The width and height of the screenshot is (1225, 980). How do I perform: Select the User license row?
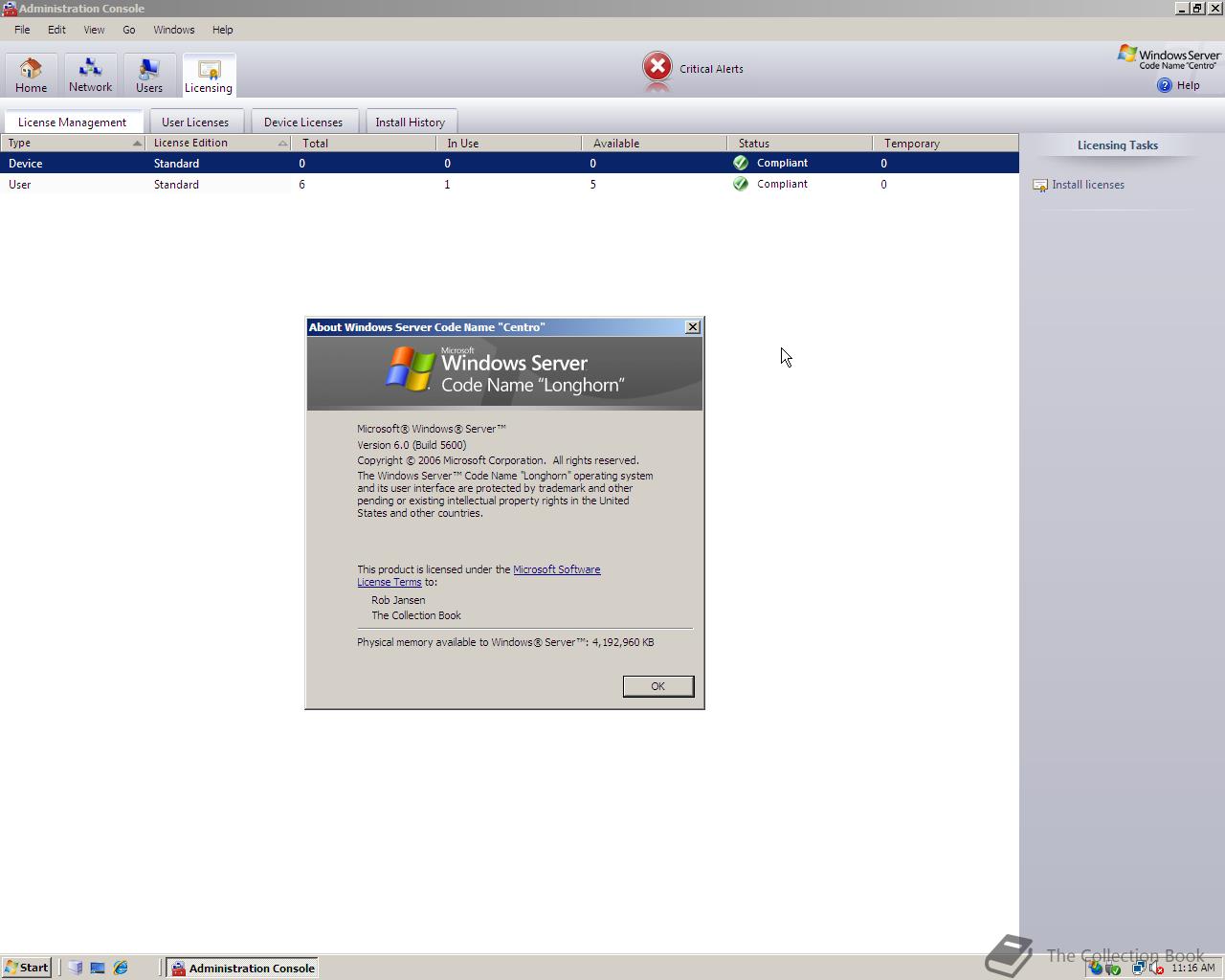[x=509, y=184]
